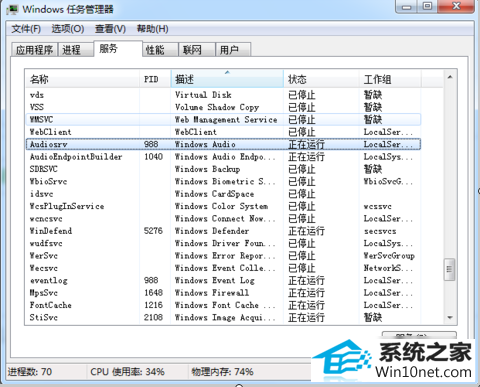
Task: Click the Virtual Disk description cell
Action: coord(203,95)
